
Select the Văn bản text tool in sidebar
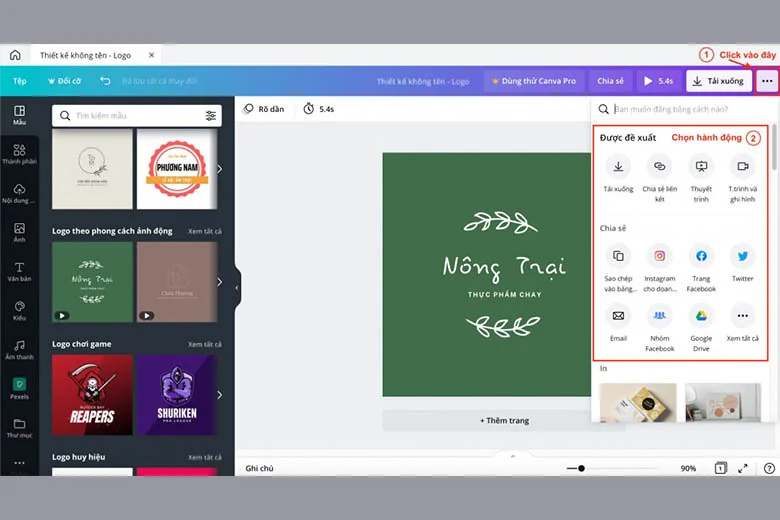pos(19,271)
